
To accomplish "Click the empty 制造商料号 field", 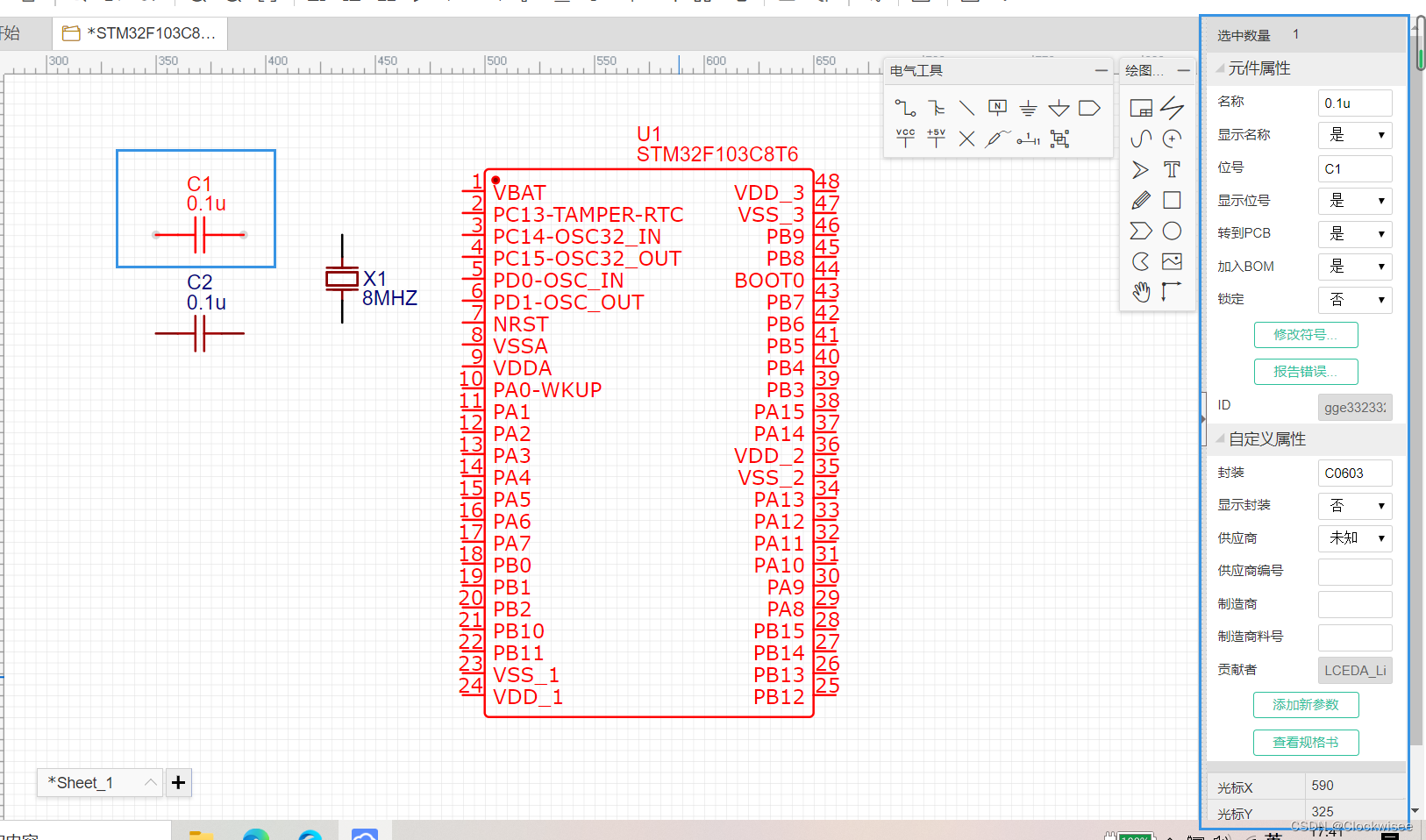I will pos(1355,637).
